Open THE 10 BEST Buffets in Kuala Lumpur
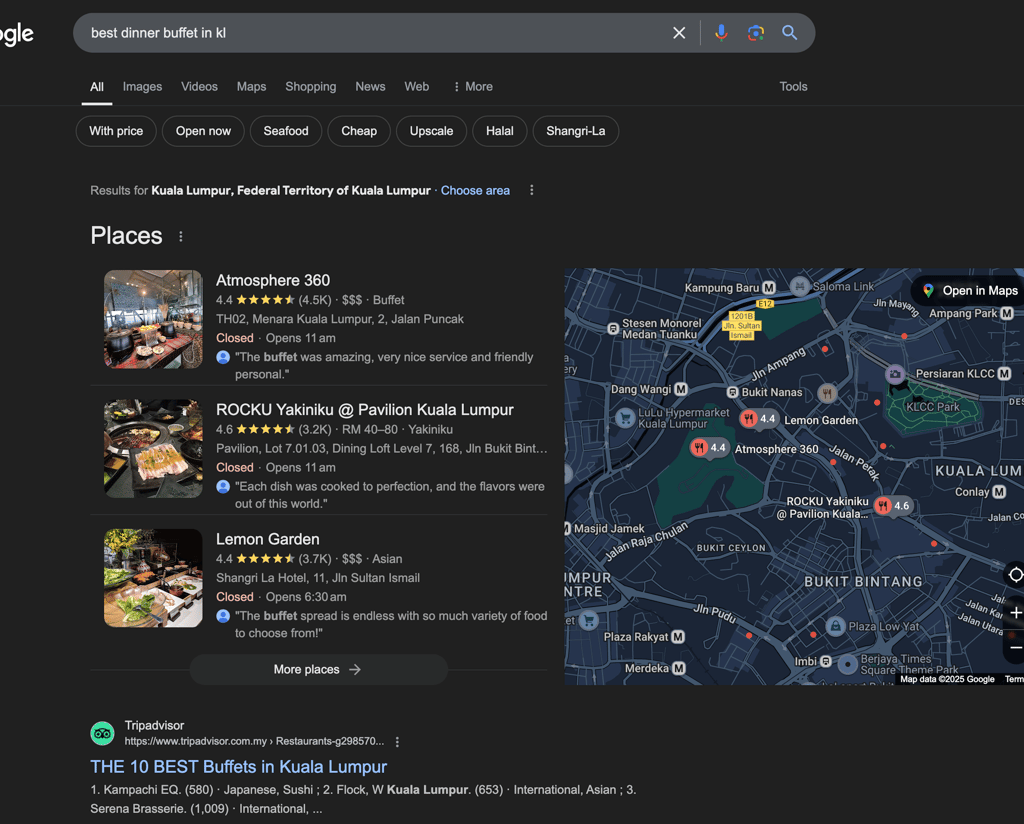The width and height of the screenshot is (1024, 824). coord(238,767)
